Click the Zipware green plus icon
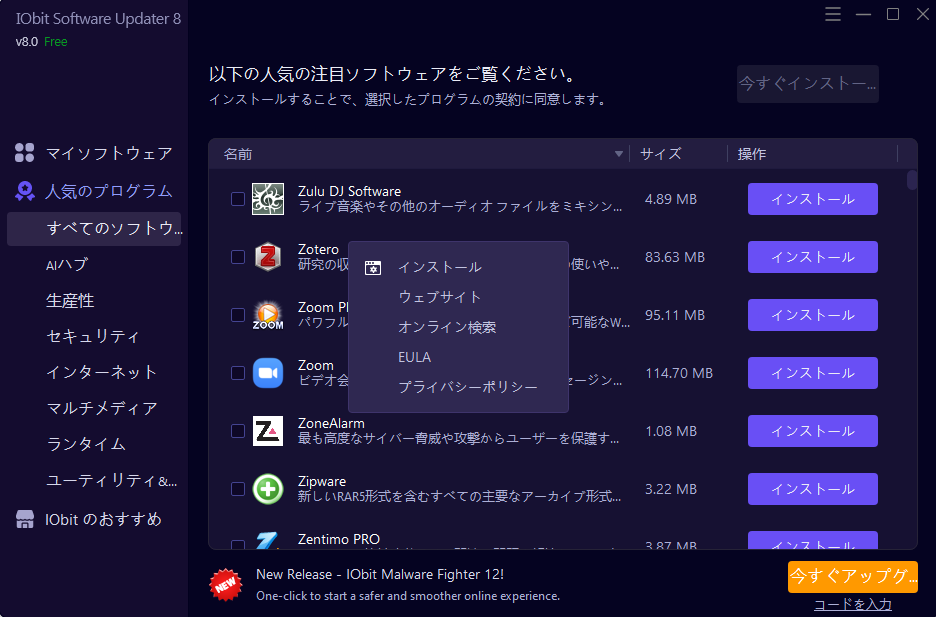 click(x=267, y=489)
